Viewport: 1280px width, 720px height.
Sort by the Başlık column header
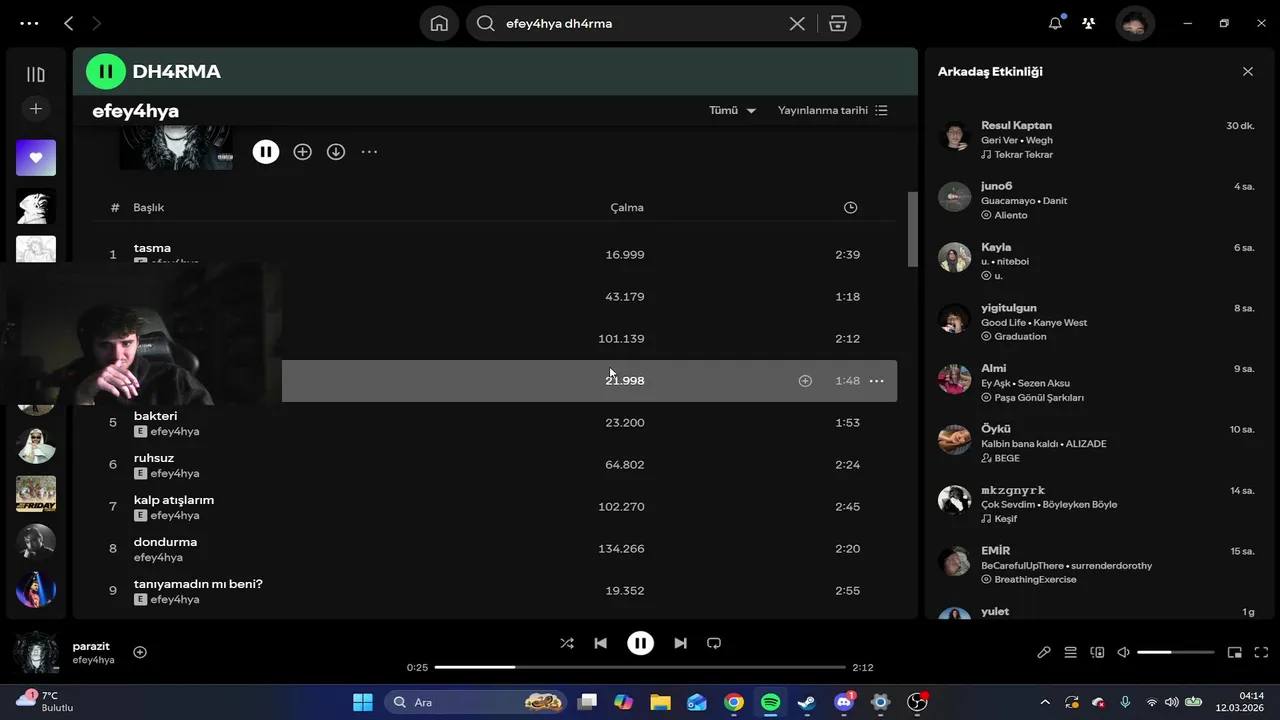[x=149, y=208]
